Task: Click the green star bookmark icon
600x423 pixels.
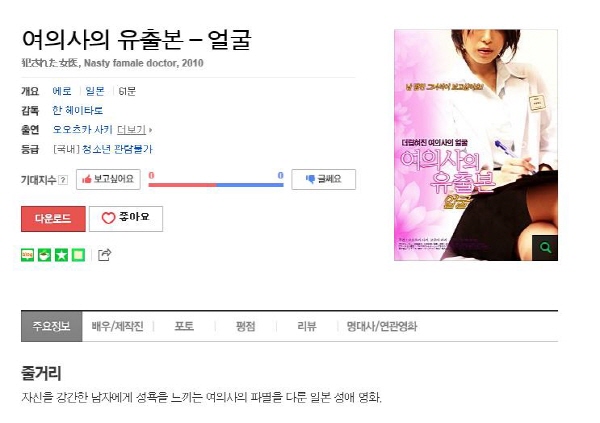Action: click(x=61, y=255)
